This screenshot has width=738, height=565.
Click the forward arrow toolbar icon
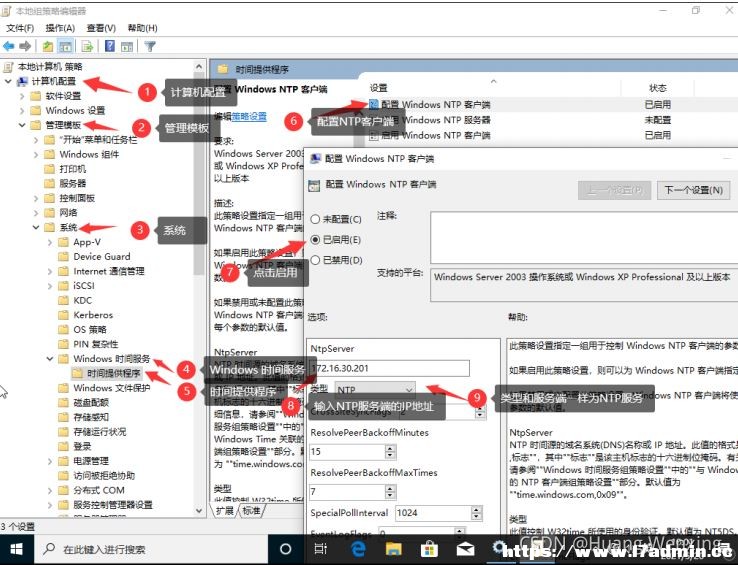pyautogui.click(x=25, y=46)
